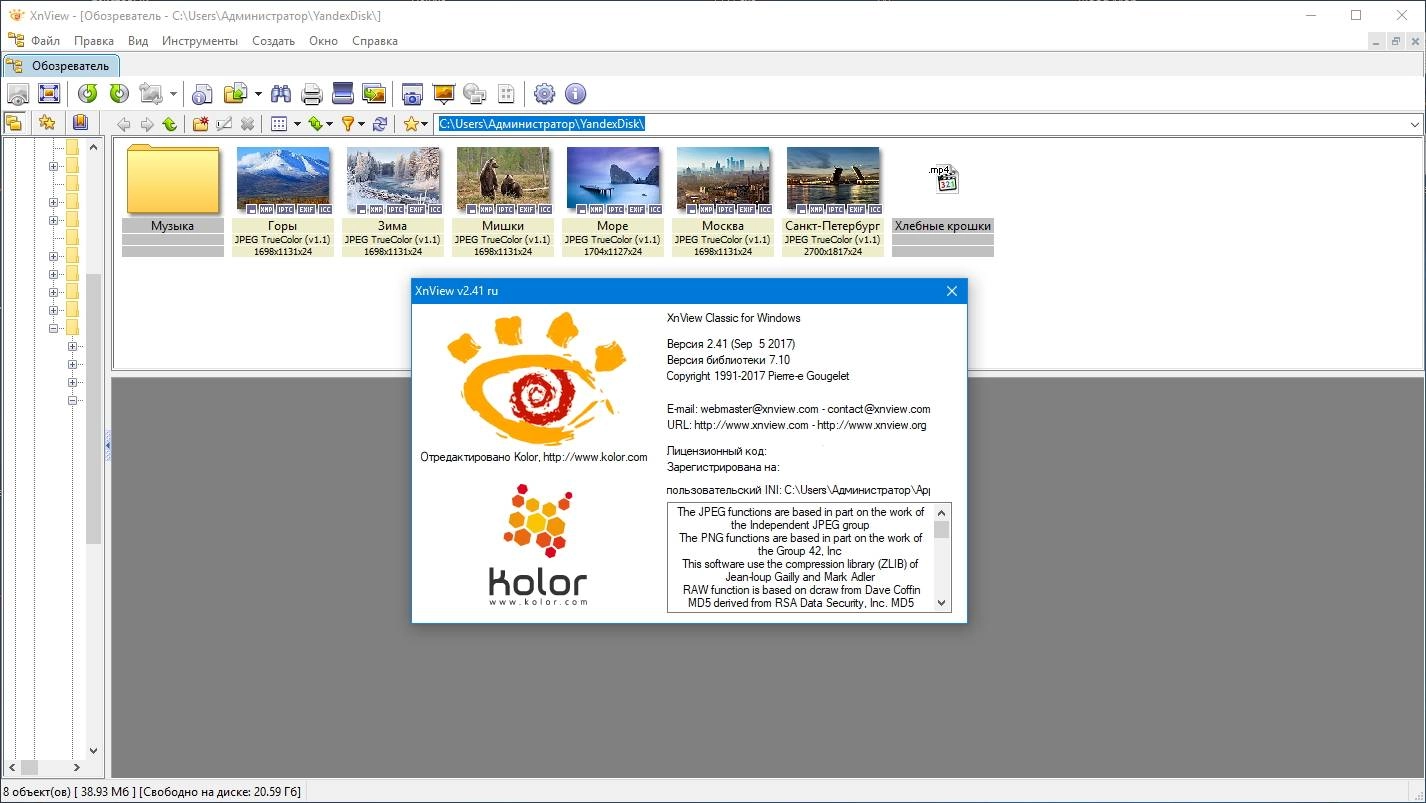Show the categories panel book icon
Image resolution: width=1426 pixels, height=803 pixels.
pos(80,123)
